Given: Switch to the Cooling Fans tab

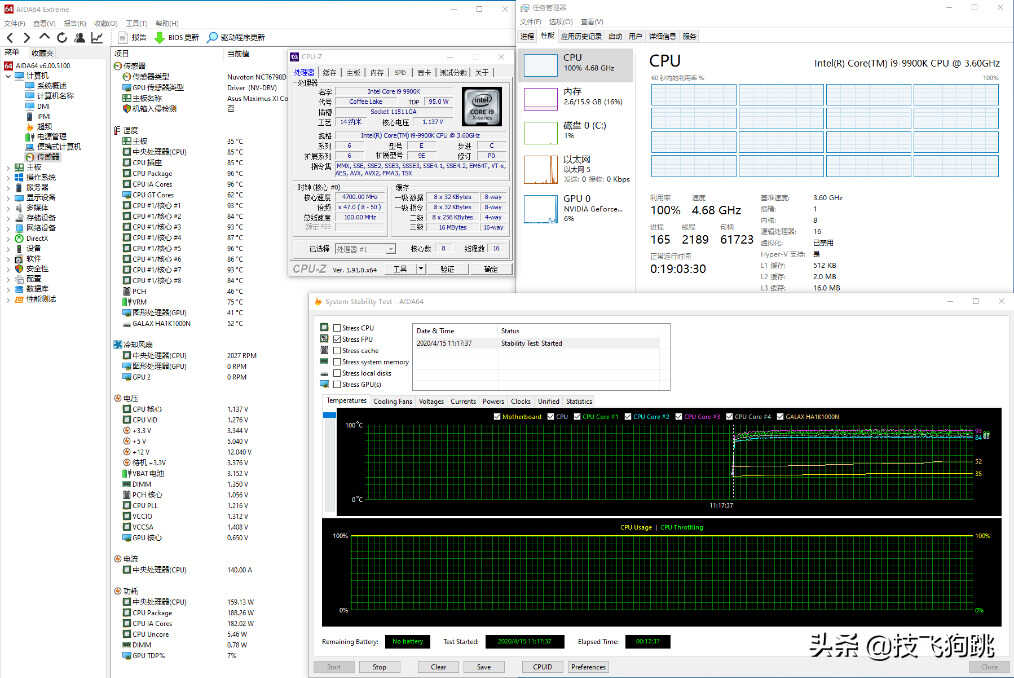Looking at the screenshot, I should 393,402.
